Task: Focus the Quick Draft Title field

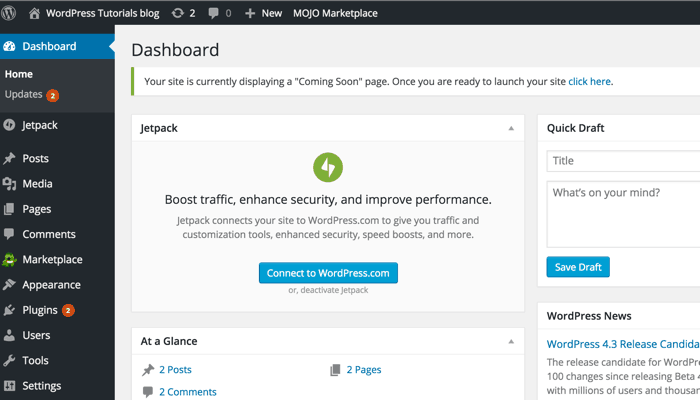Action: click(x=623, y=161)
